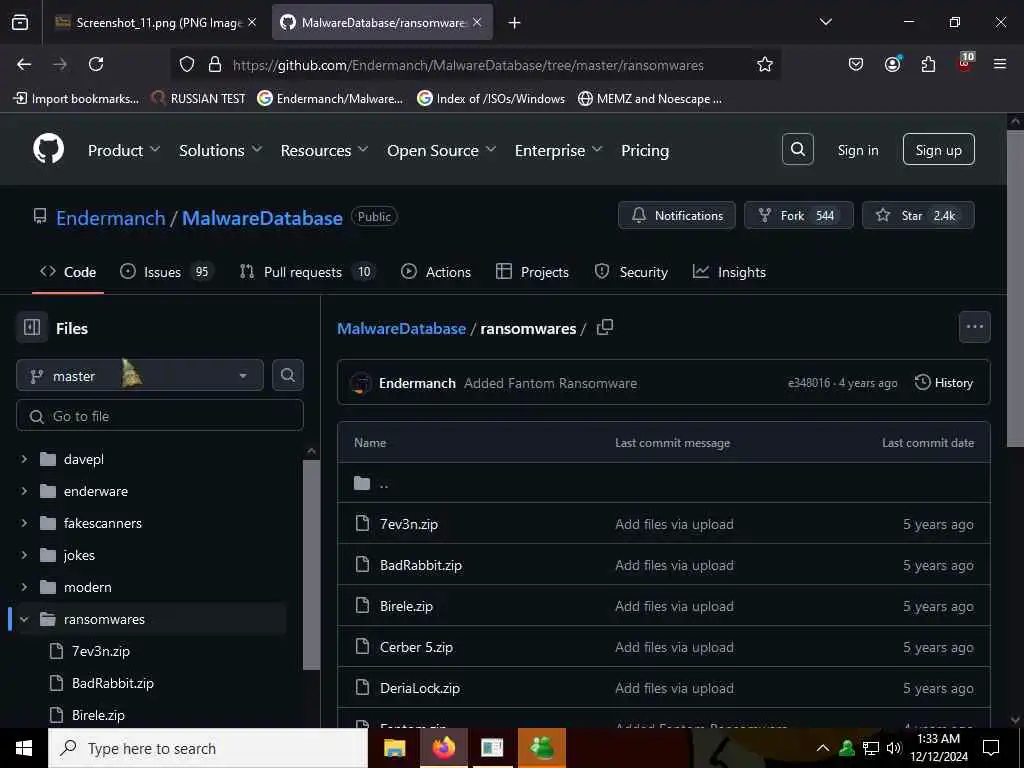
Task: Open the Pricing link
Action: click(645, 150)
